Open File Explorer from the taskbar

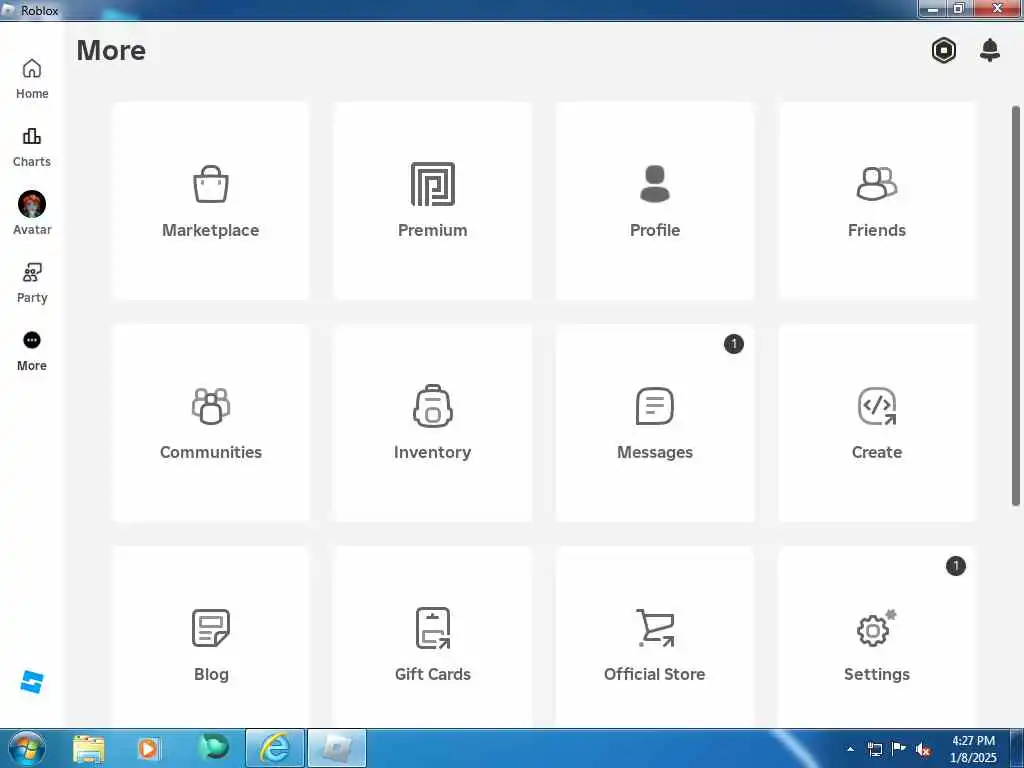(x=89, y=748)
